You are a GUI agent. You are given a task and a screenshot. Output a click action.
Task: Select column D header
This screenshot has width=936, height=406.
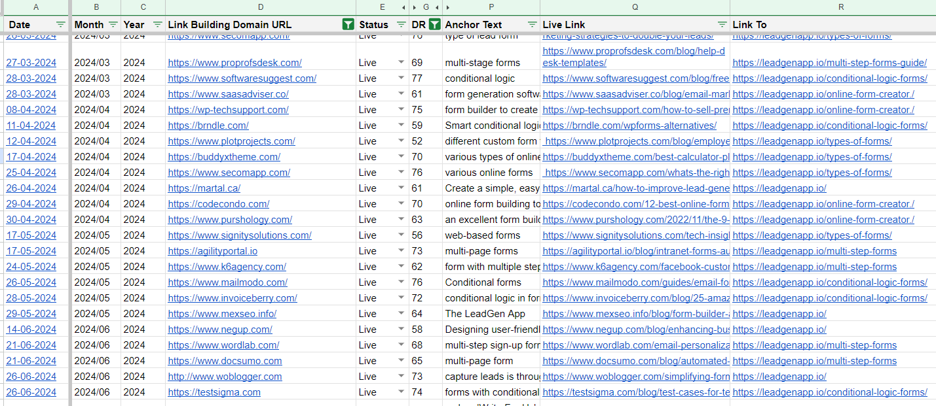click(261, 7)
